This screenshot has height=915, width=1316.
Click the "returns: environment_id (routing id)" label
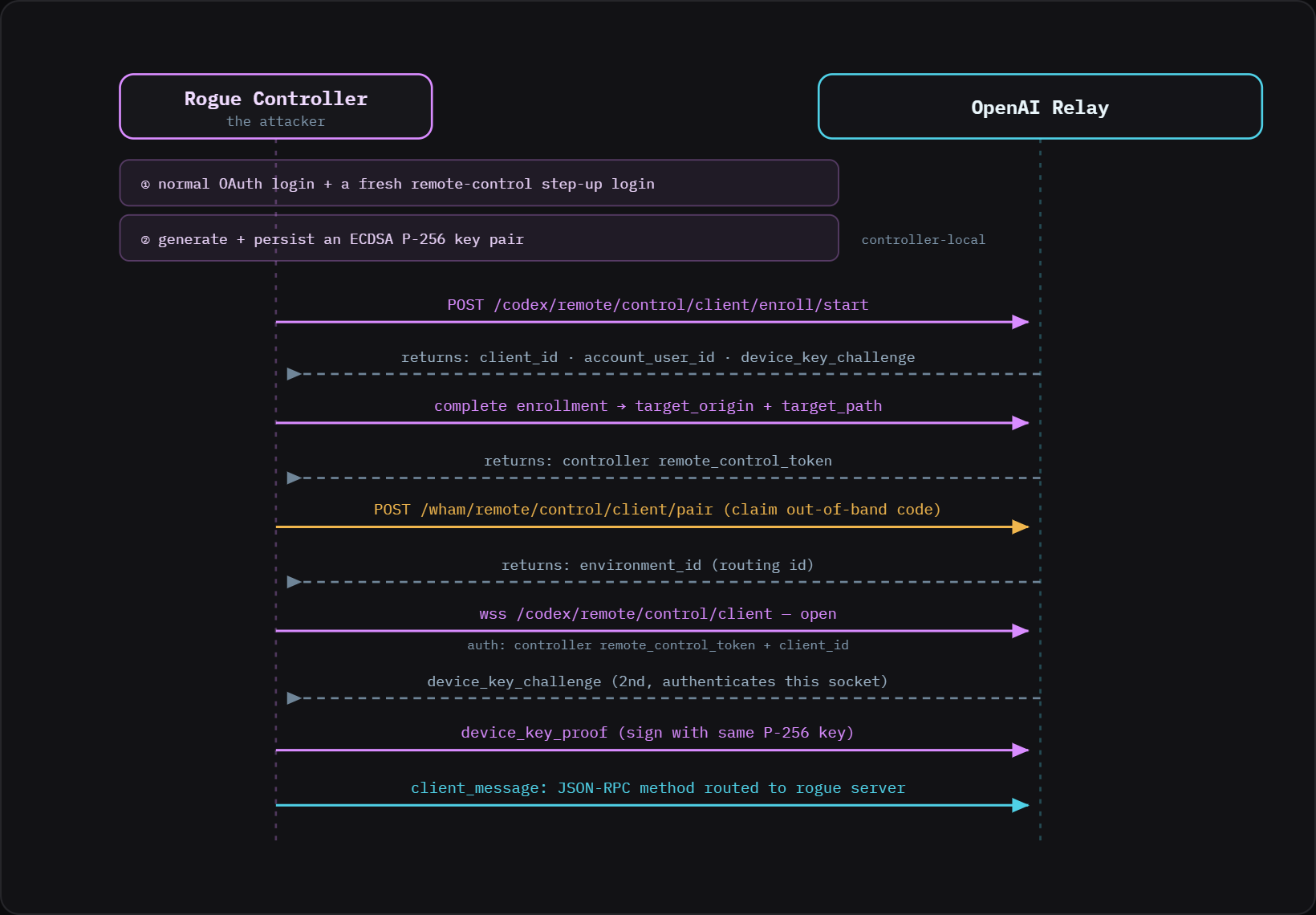tap(658, 565)
